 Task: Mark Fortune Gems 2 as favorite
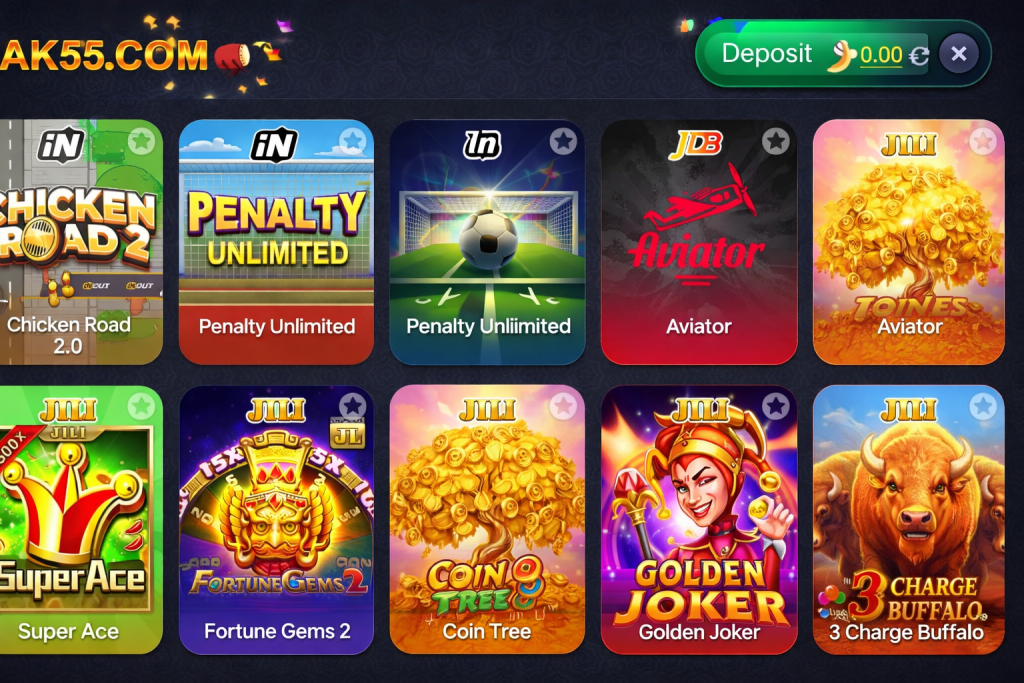click(353, 406)
